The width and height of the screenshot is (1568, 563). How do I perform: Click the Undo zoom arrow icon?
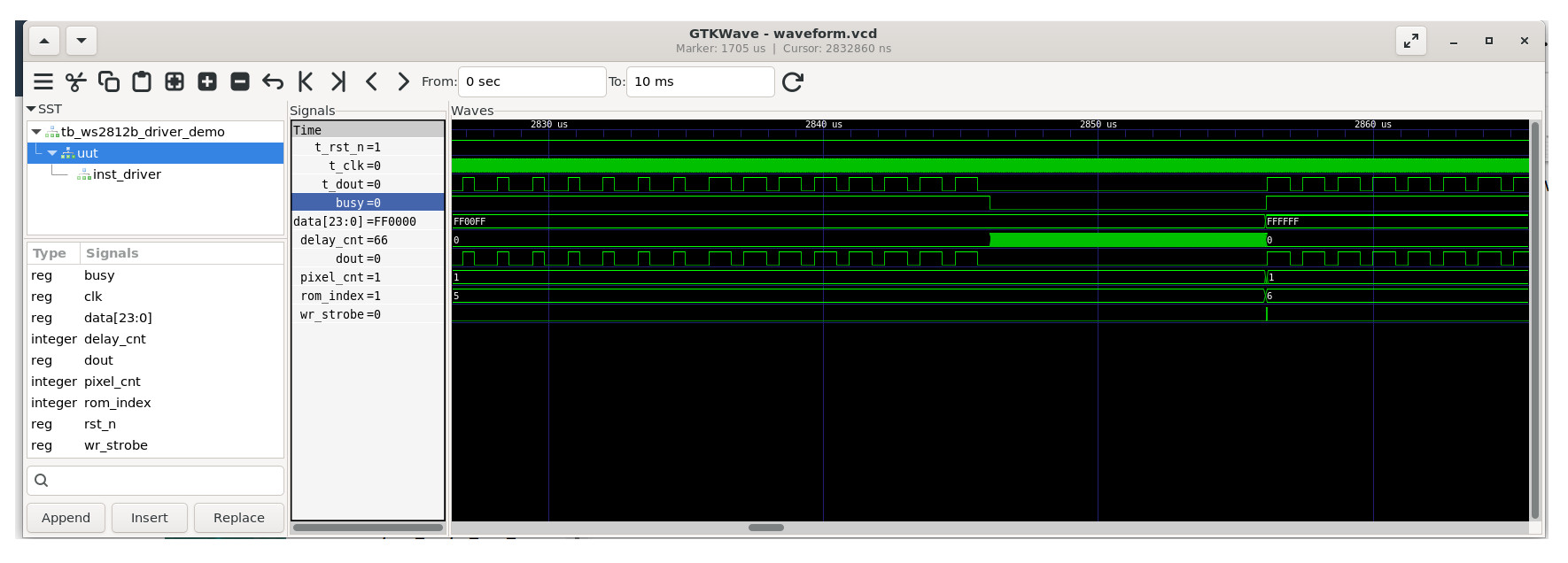(273, 82)
